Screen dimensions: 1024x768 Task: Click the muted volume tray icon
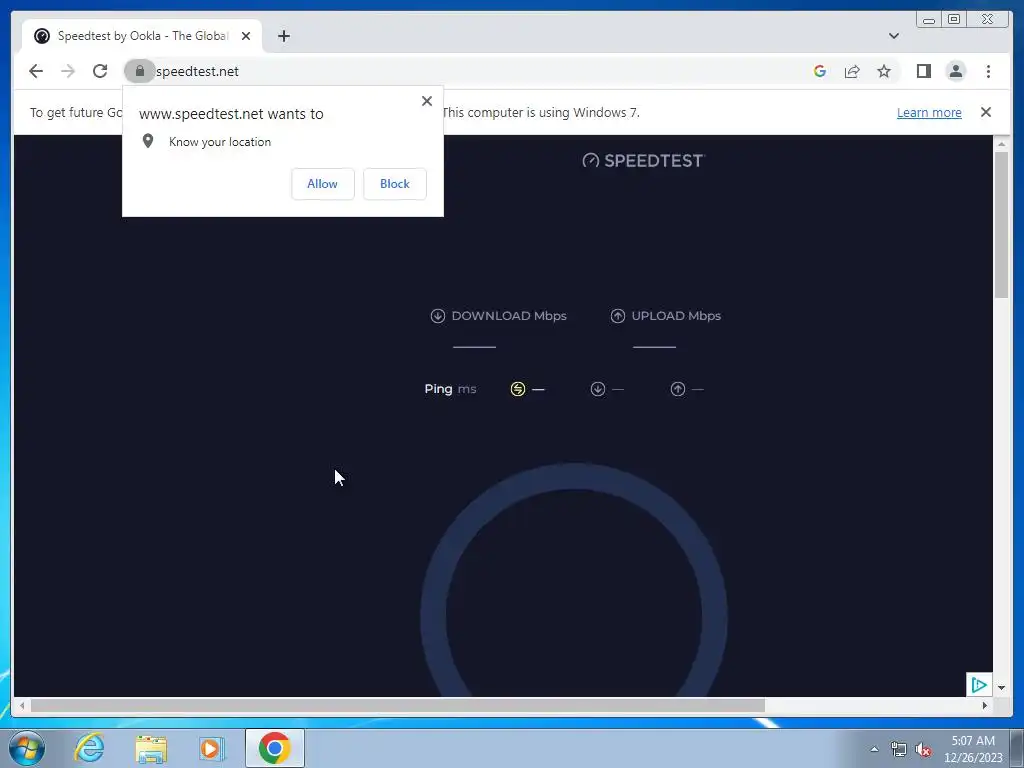coord(923,749)
